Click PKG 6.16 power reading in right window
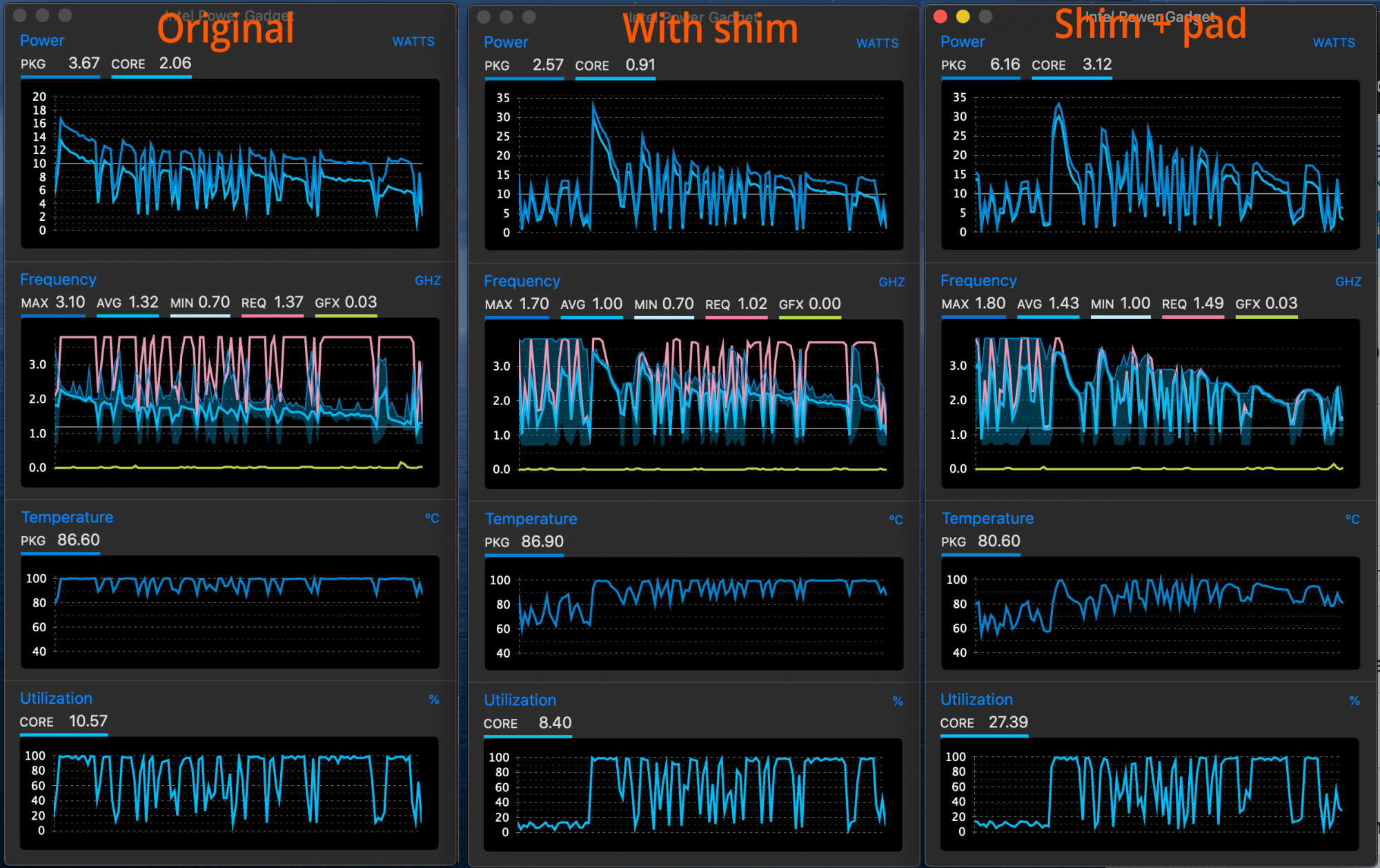1380x868 pixels. click(1004, 64)
